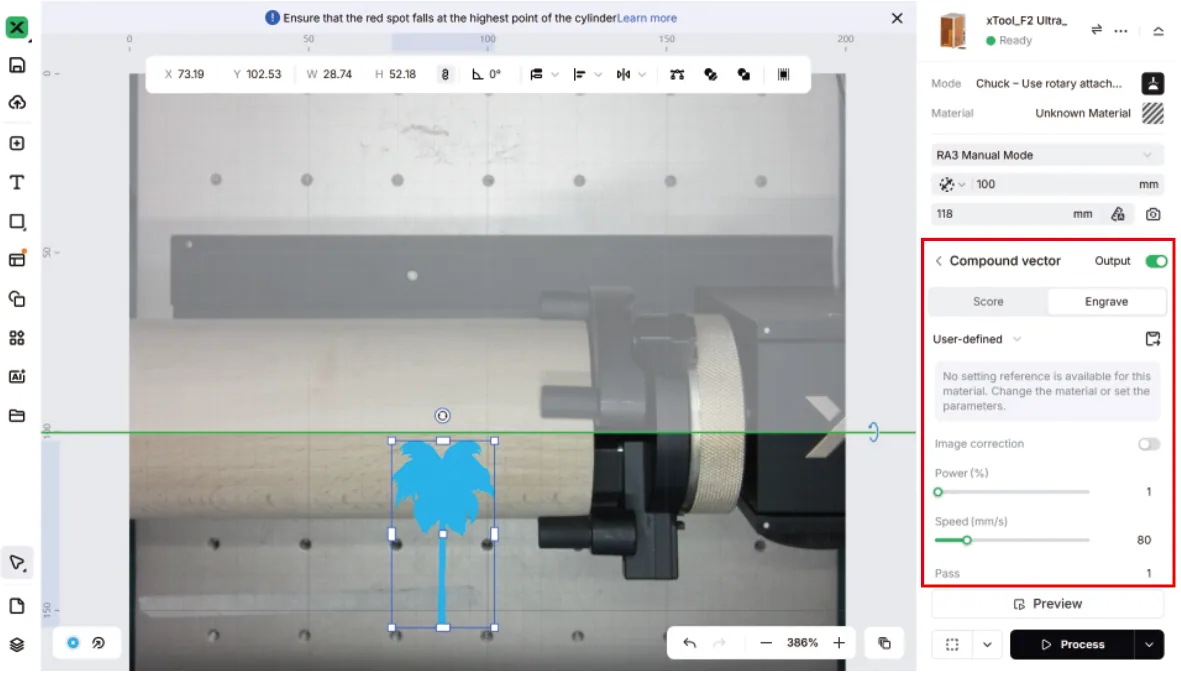1181x673 pixels.
Task: Zoom in with the plus button
Action: coord(838,643)
